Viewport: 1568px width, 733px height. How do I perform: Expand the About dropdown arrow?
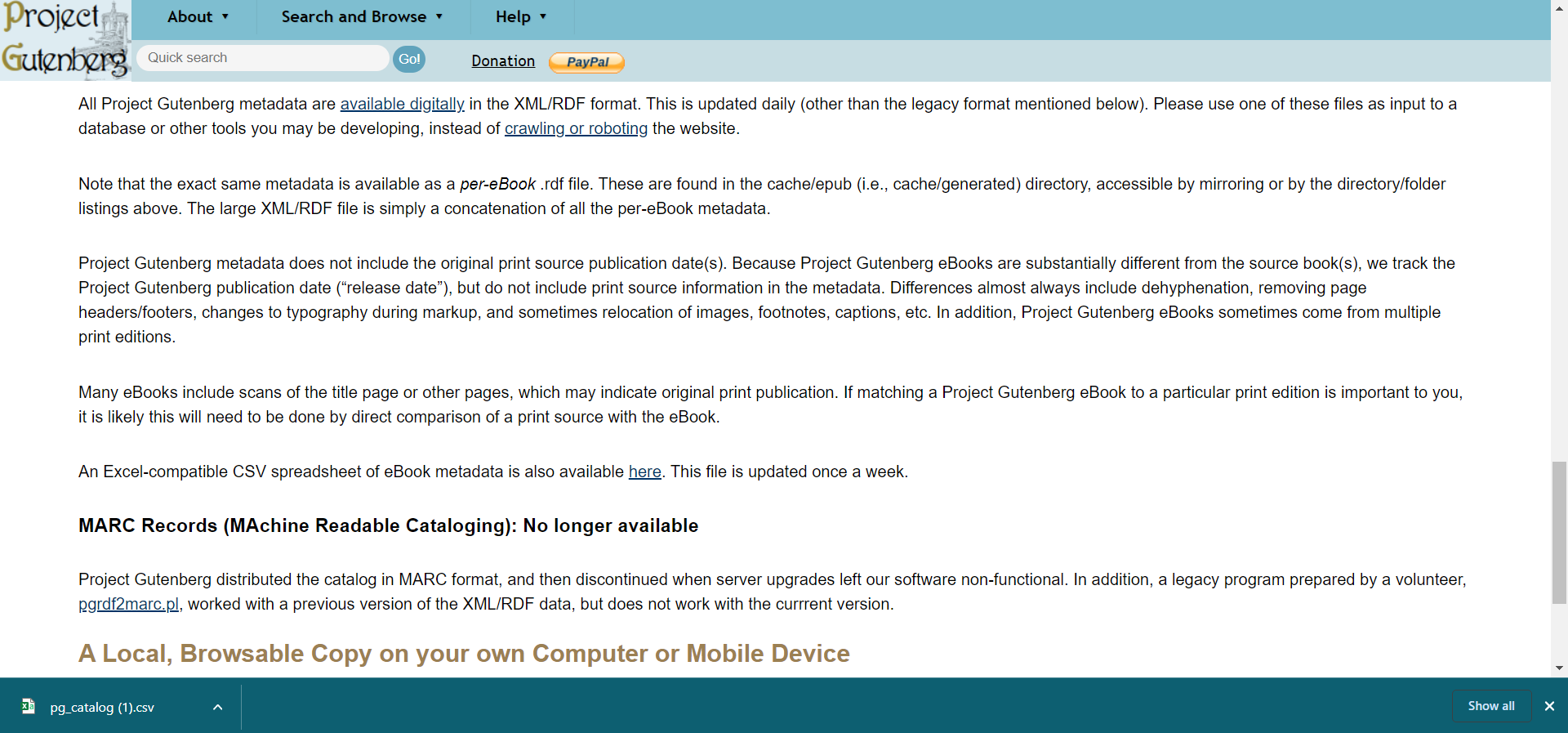(x=225, y=17)
